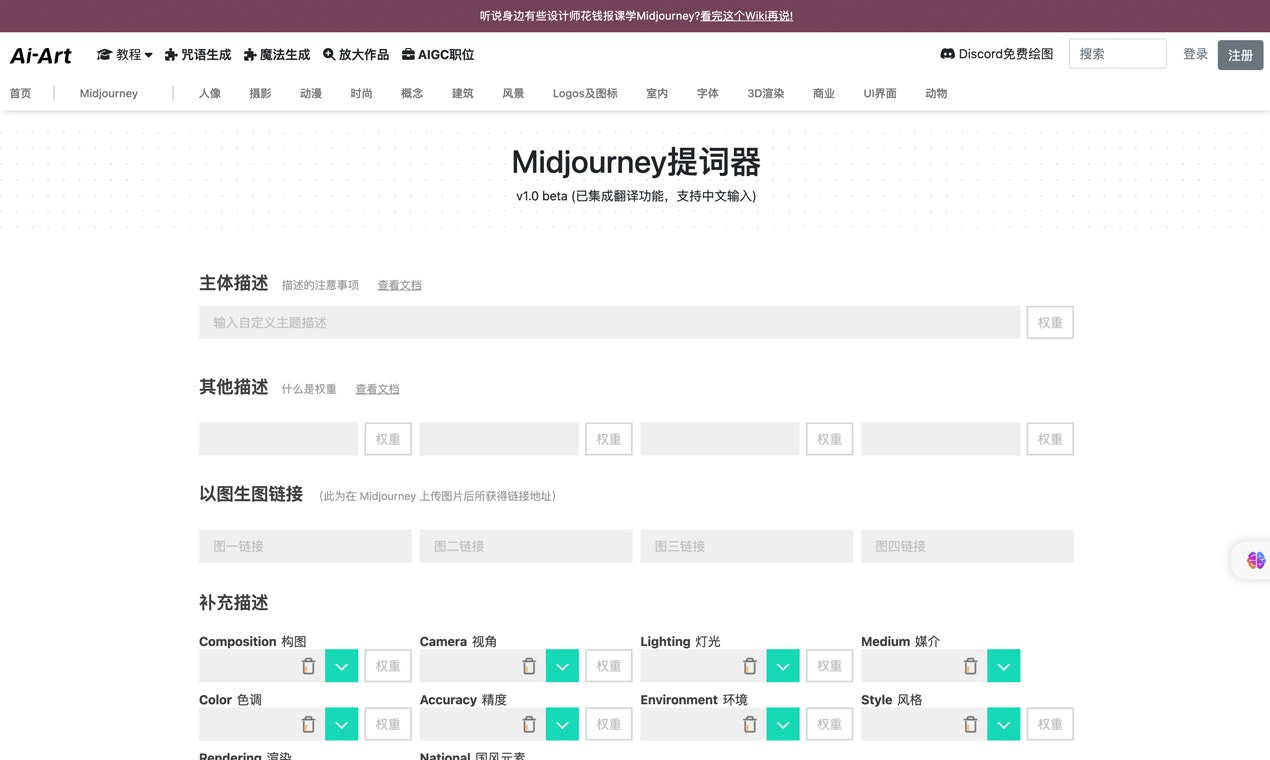1270x760 pixels.
Task: Open Discord免费绘图 link
Action: pyautogui.click(x=997, y=54)
